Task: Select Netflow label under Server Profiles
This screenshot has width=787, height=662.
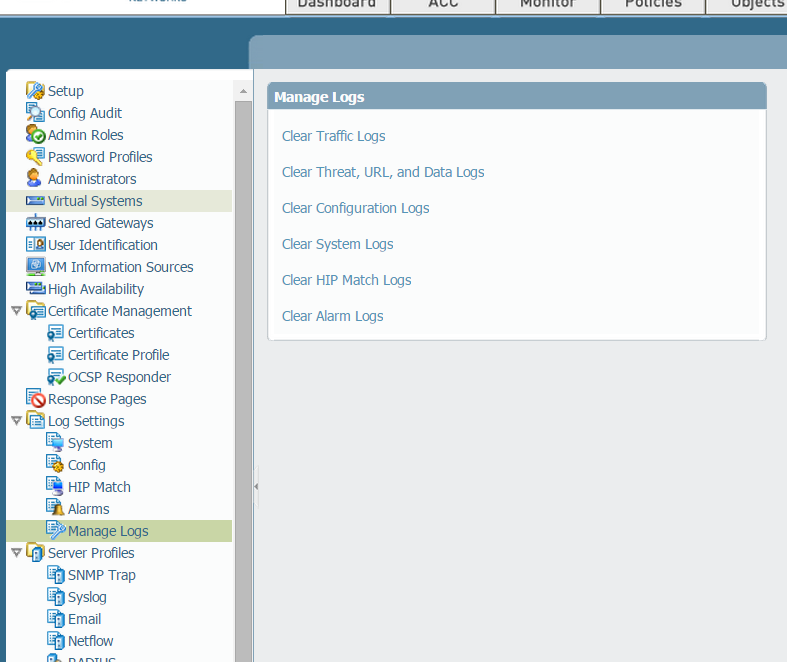Action: (x=90, y=641)
